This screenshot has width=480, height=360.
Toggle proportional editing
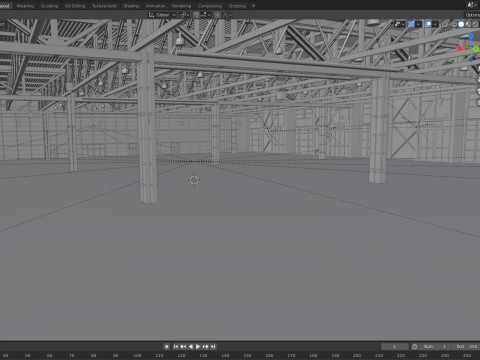coord(217,15)
